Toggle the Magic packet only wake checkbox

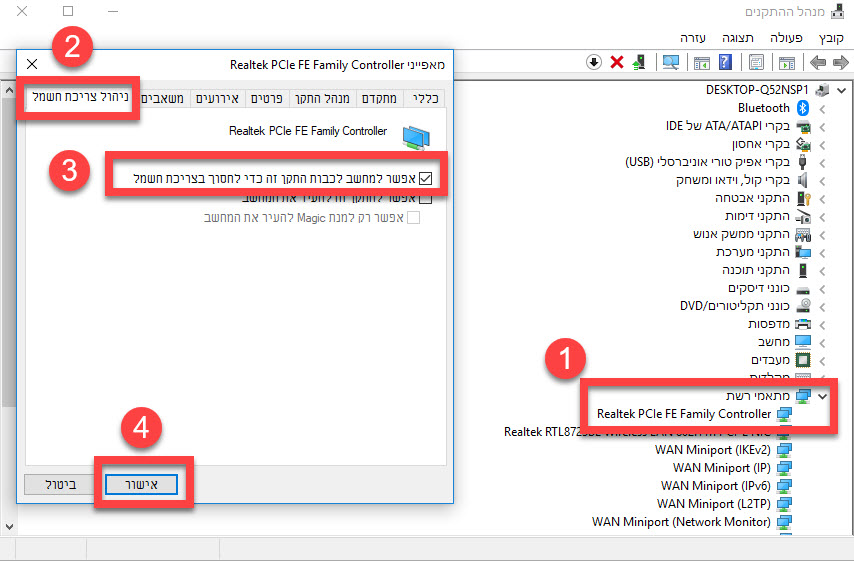point(414,218)
